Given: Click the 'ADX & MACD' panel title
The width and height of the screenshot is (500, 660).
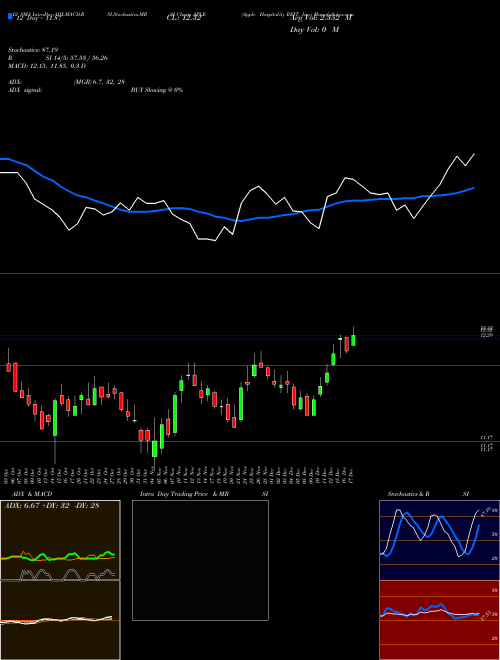Looking at the screenshot, I should (32, 494).
